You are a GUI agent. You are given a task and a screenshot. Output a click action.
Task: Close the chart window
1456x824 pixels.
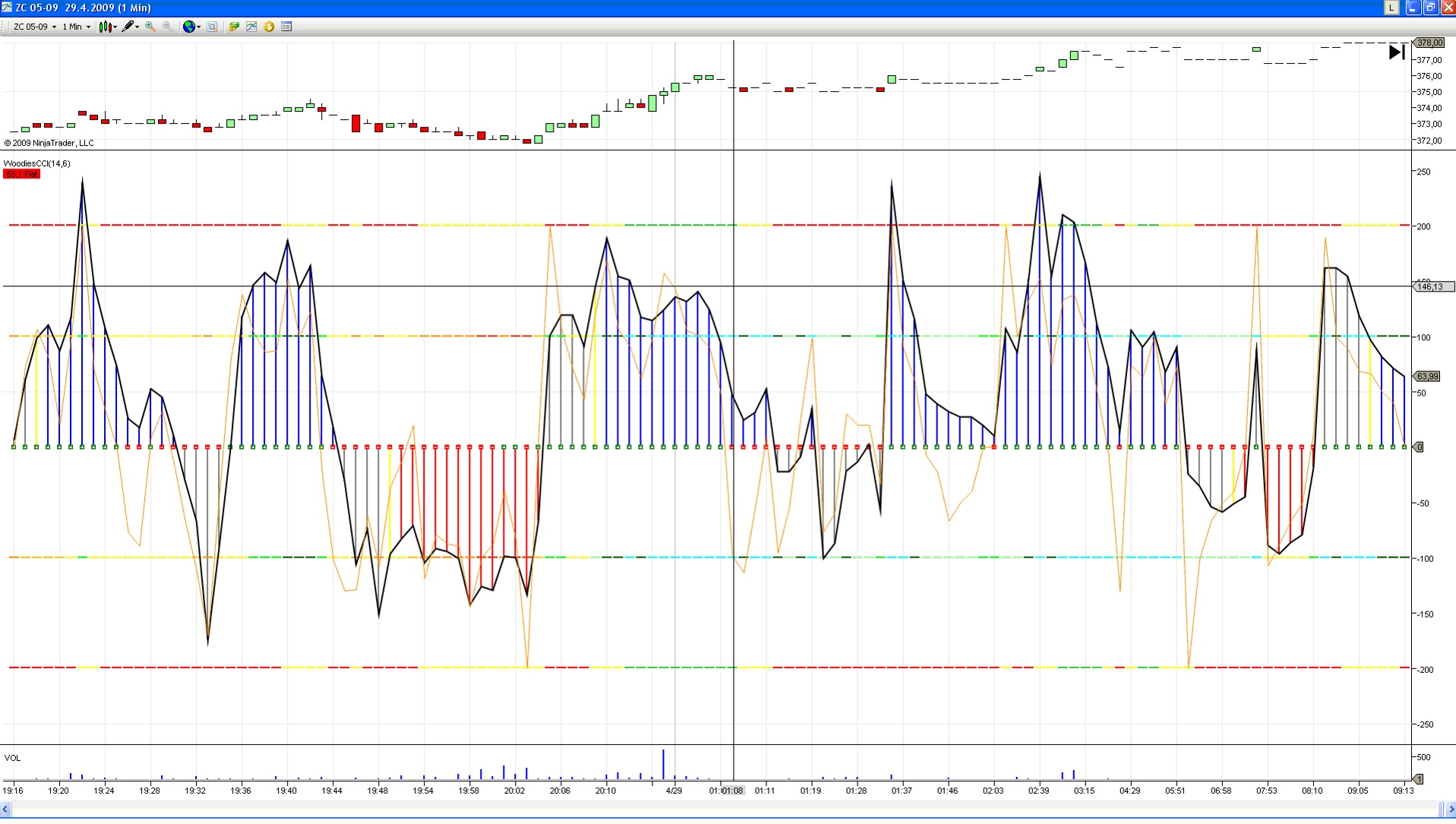tap(1448, 8)
